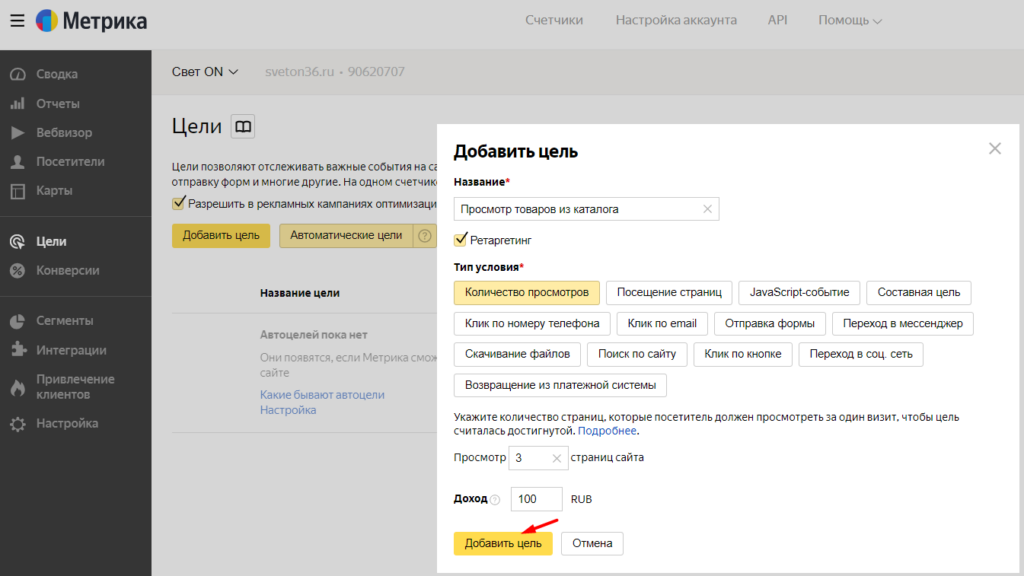Click the Metrika logo icon
Viewport: 1024px width, 576px height.
46,20
